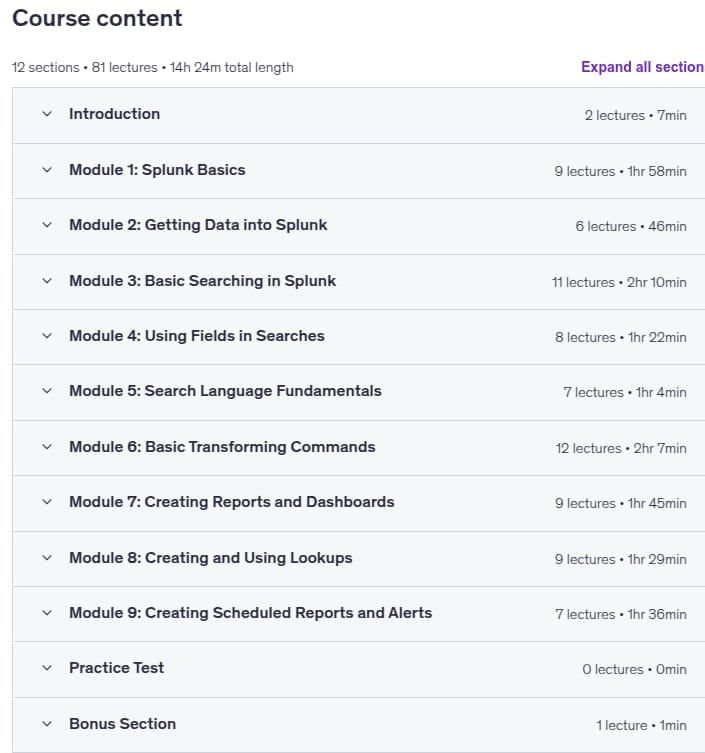
Task: Click chevron next to Module 7
Action: tap(47, 502)
